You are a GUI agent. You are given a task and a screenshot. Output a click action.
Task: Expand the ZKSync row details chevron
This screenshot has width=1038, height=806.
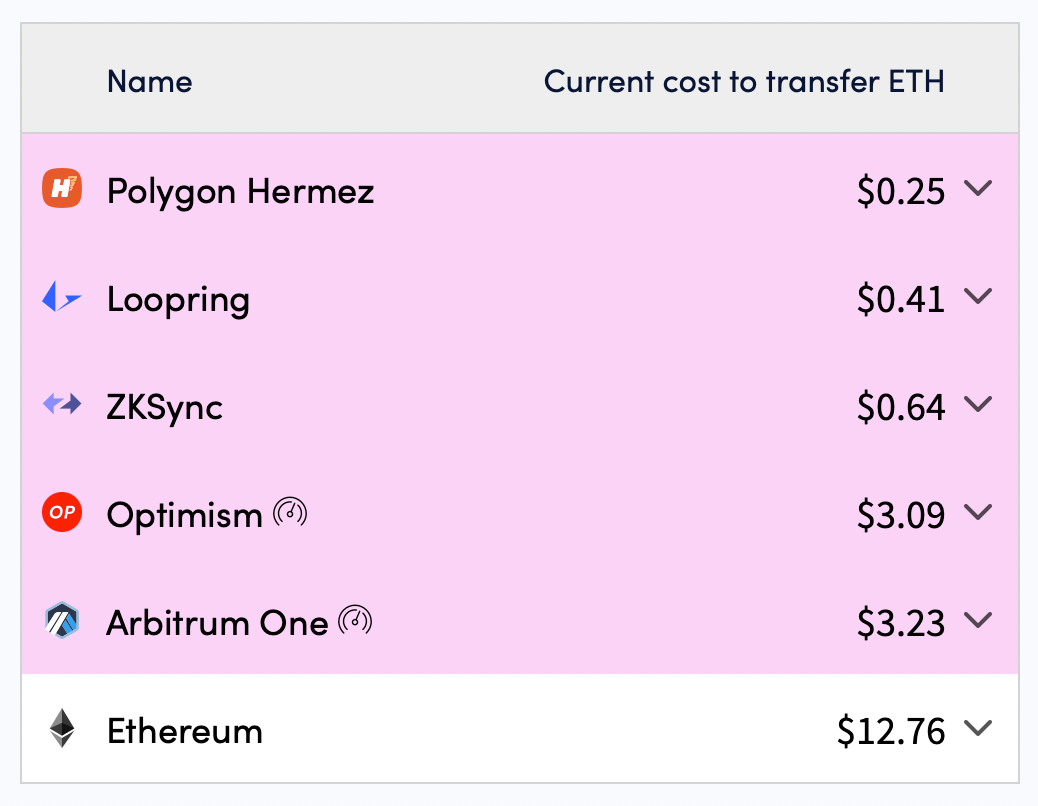tap(978, 404)
